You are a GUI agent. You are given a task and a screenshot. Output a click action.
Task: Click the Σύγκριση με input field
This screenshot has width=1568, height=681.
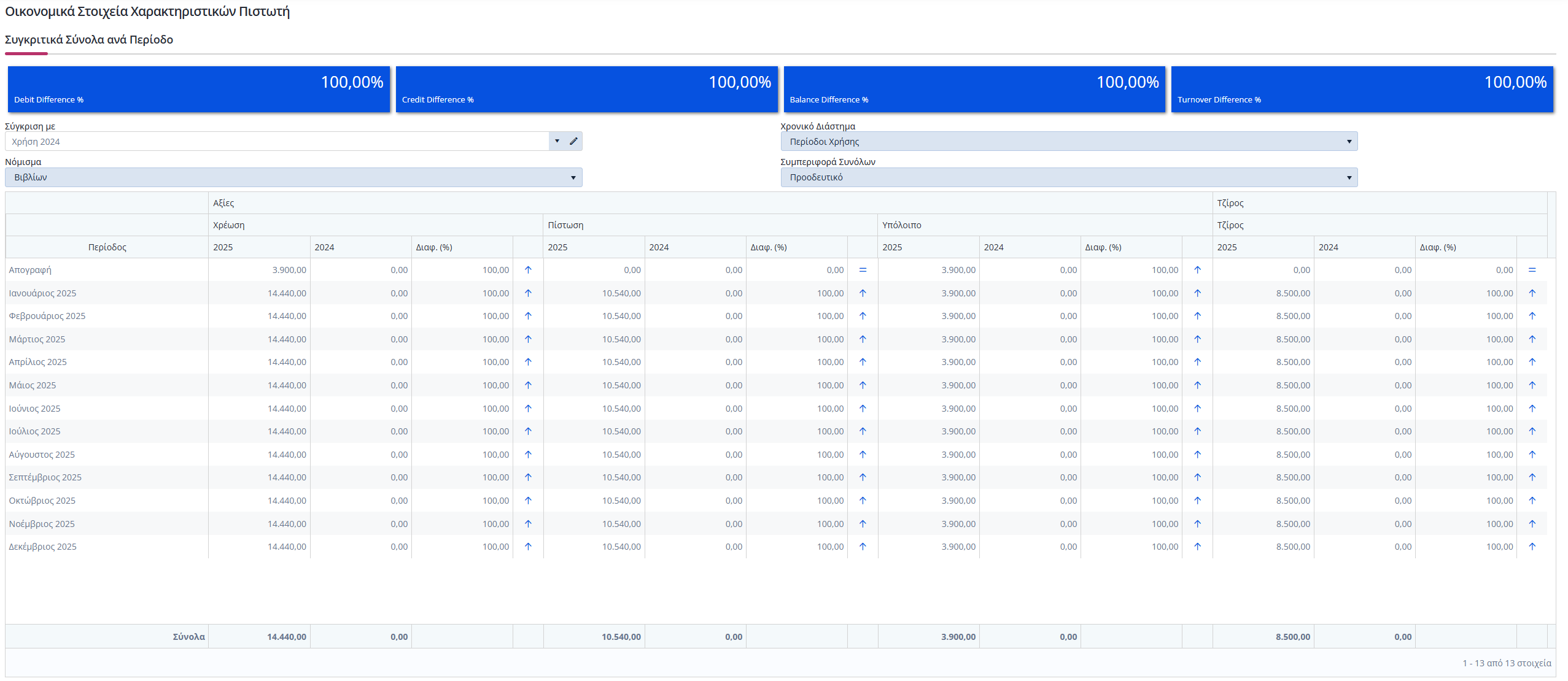tap(278, 141)
